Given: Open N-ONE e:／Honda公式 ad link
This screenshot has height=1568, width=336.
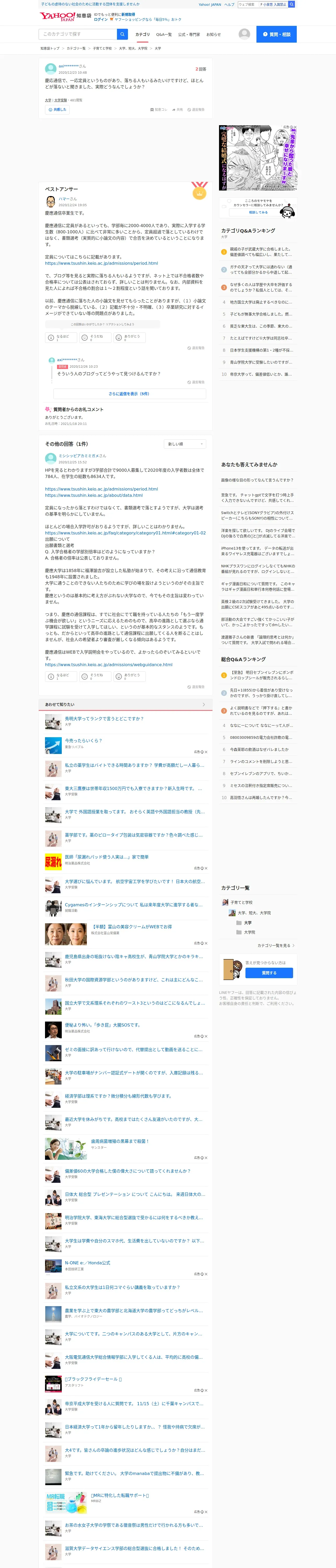Looking at the screenshot, I should tap(88, 1263).
